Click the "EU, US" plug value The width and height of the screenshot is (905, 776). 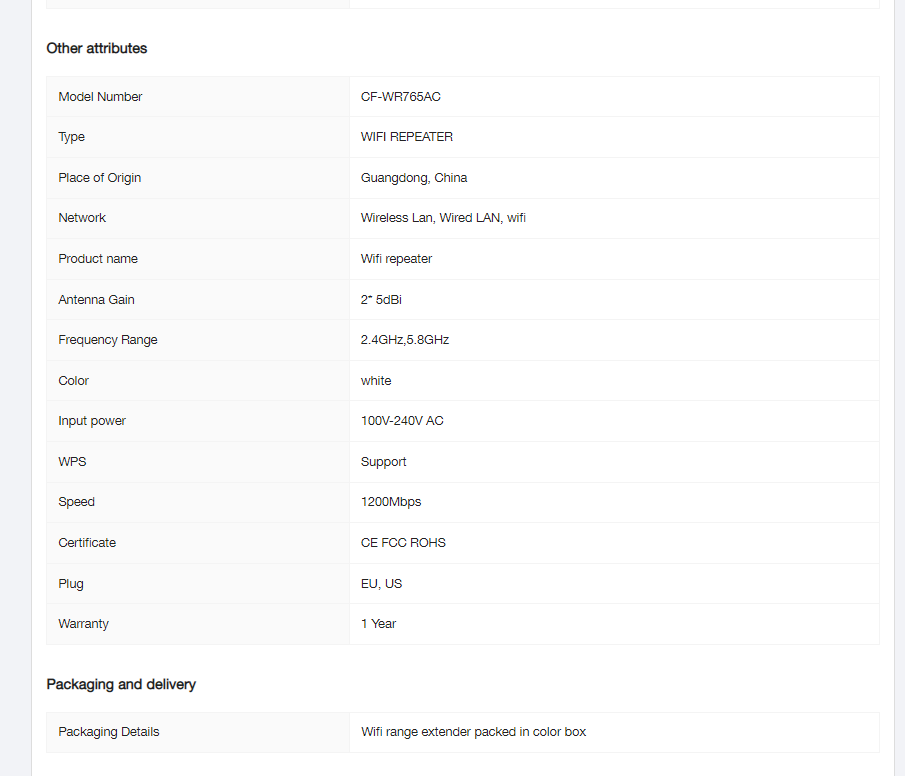pyautogui.click(x=381, y=584)
